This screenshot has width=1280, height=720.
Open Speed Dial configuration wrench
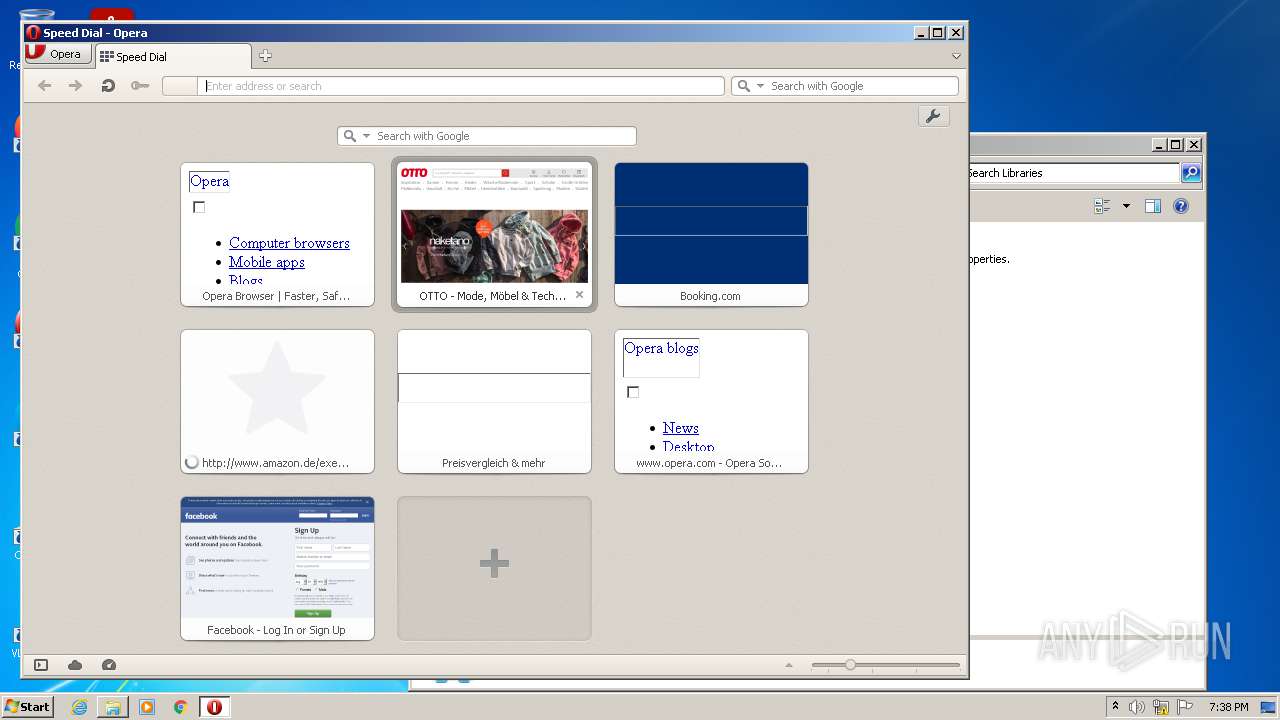933,117
